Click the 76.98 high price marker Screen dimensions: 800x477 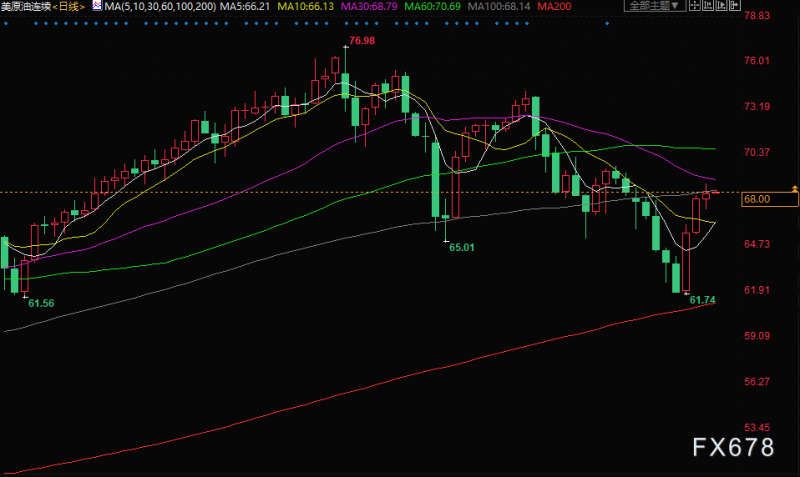click(x=362, y=40)
